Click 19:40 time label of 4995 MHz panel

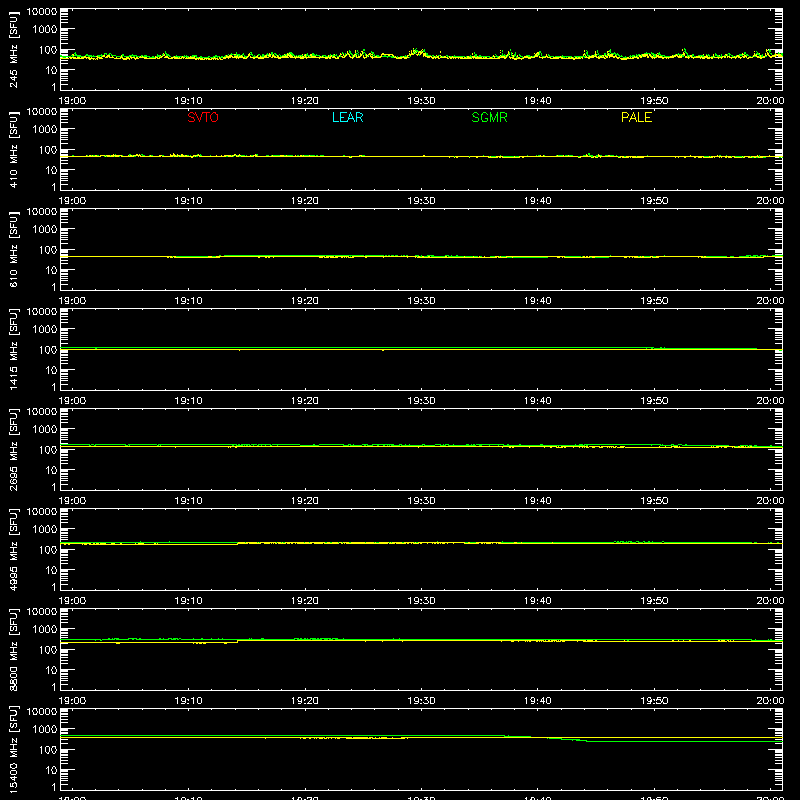[x=538, y=601]
